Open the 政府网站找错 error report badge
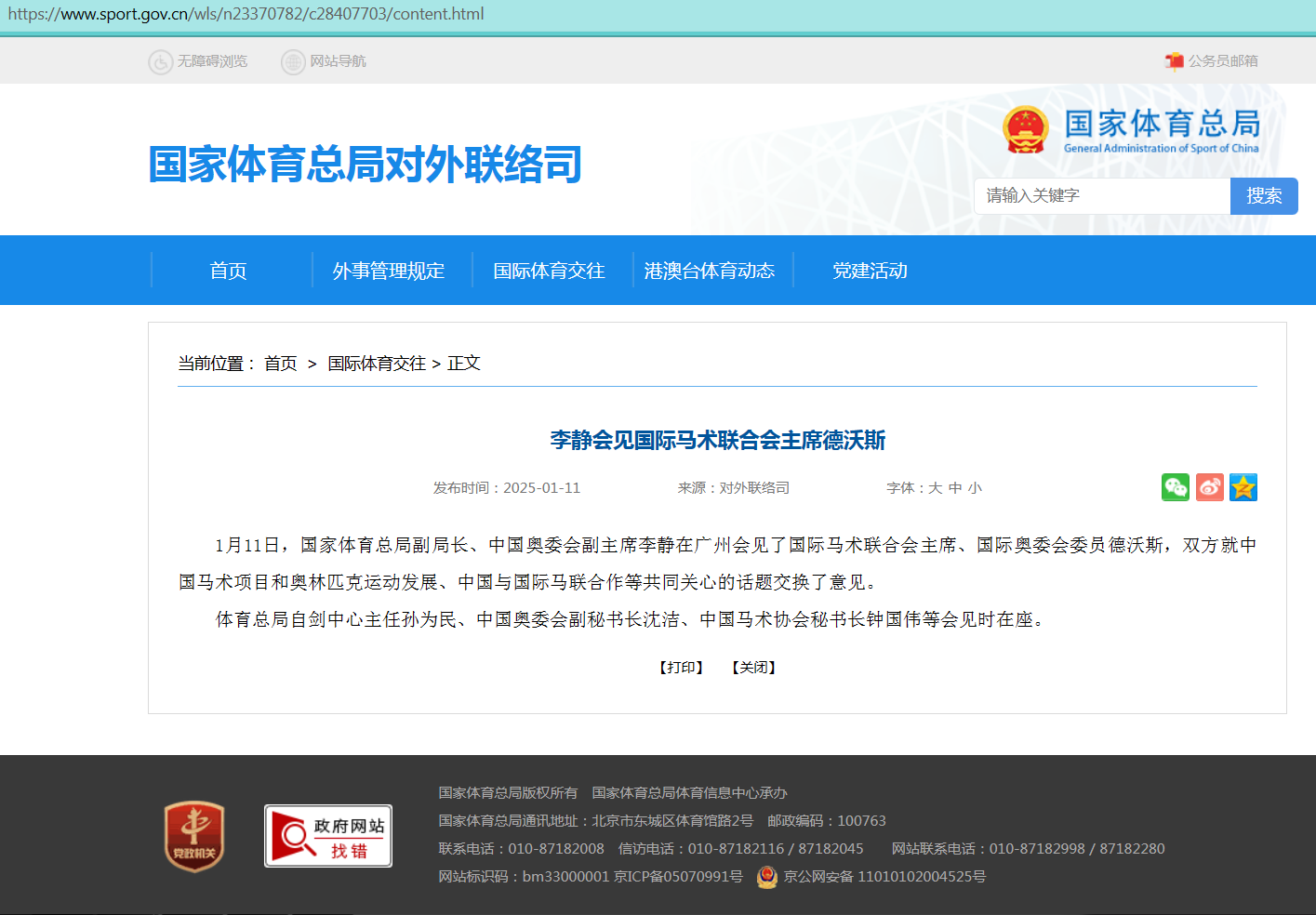1316x915 pixels. point(328,836)
